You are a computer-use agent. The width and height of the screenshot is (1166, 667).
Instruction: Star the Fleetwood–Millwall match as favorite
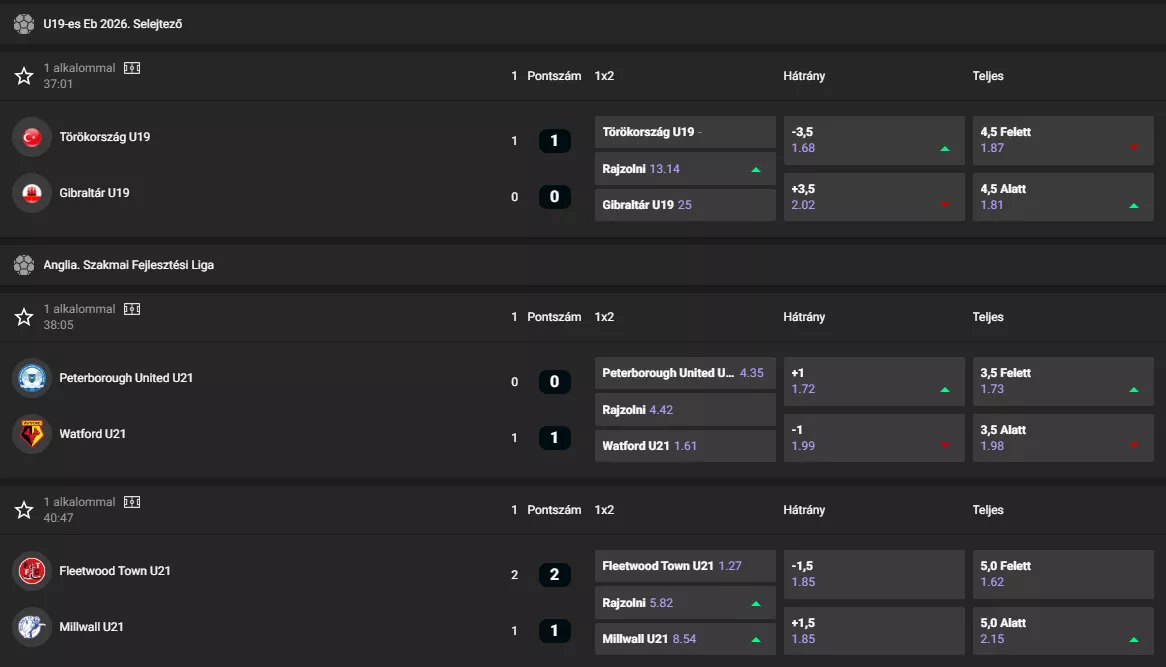[23, 510]
